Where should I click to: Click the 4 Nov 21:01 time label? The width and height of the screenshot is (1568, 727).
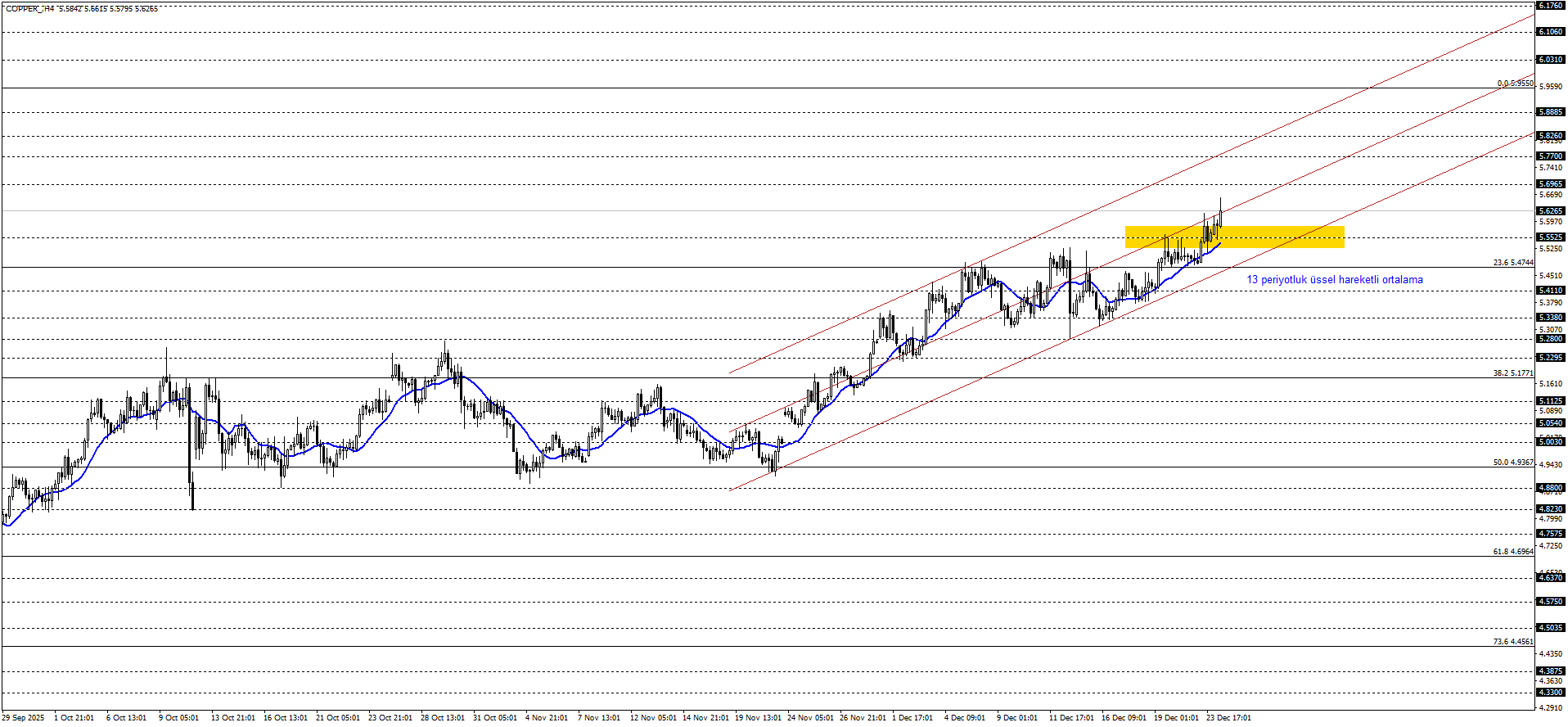(x=546, y=718)
